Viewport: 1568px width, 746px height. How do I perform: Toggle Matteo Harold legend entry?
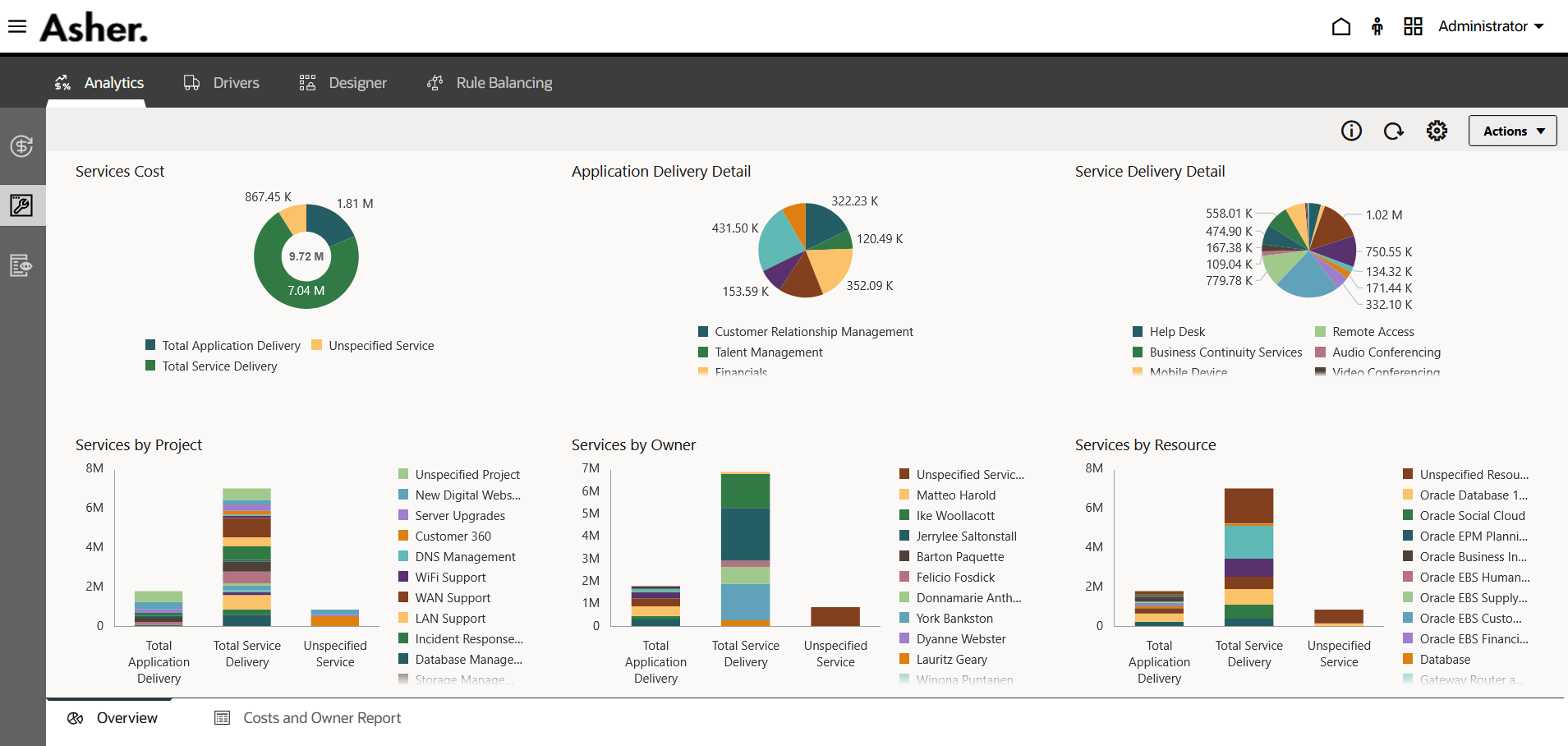(x=955, y=495)
